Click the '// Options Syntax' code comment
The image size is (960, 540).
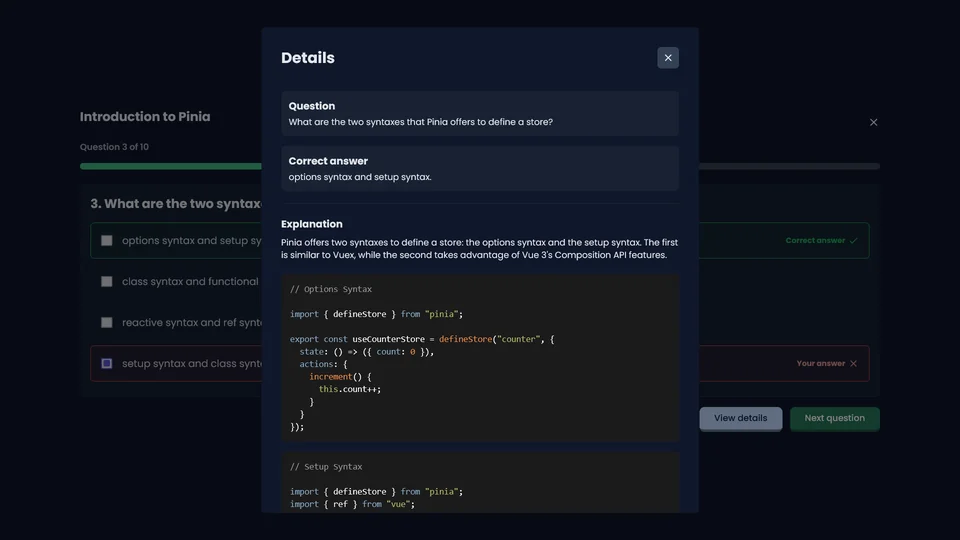coord(331,289)
